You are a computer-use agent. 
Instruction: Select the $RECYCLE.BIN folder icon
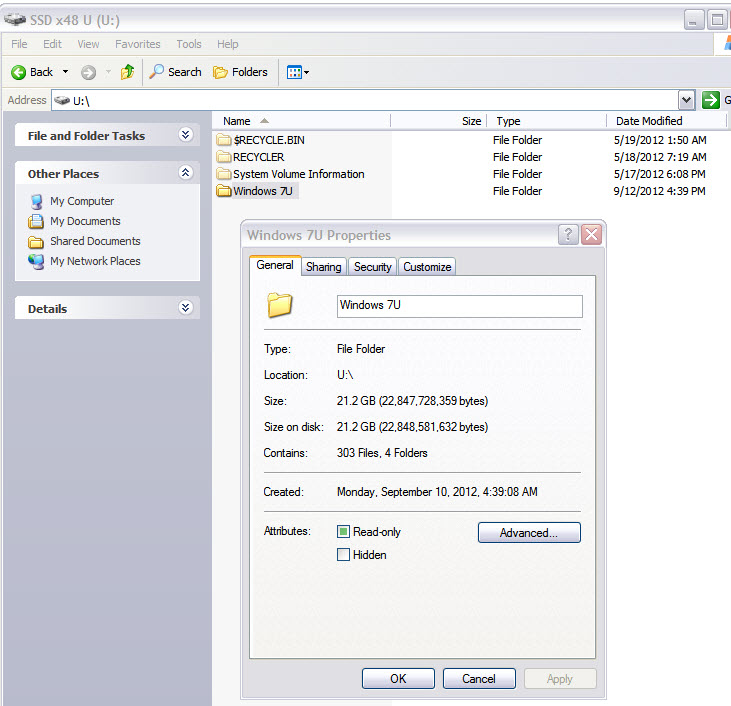pyautogui.click(x=224, y=140)
